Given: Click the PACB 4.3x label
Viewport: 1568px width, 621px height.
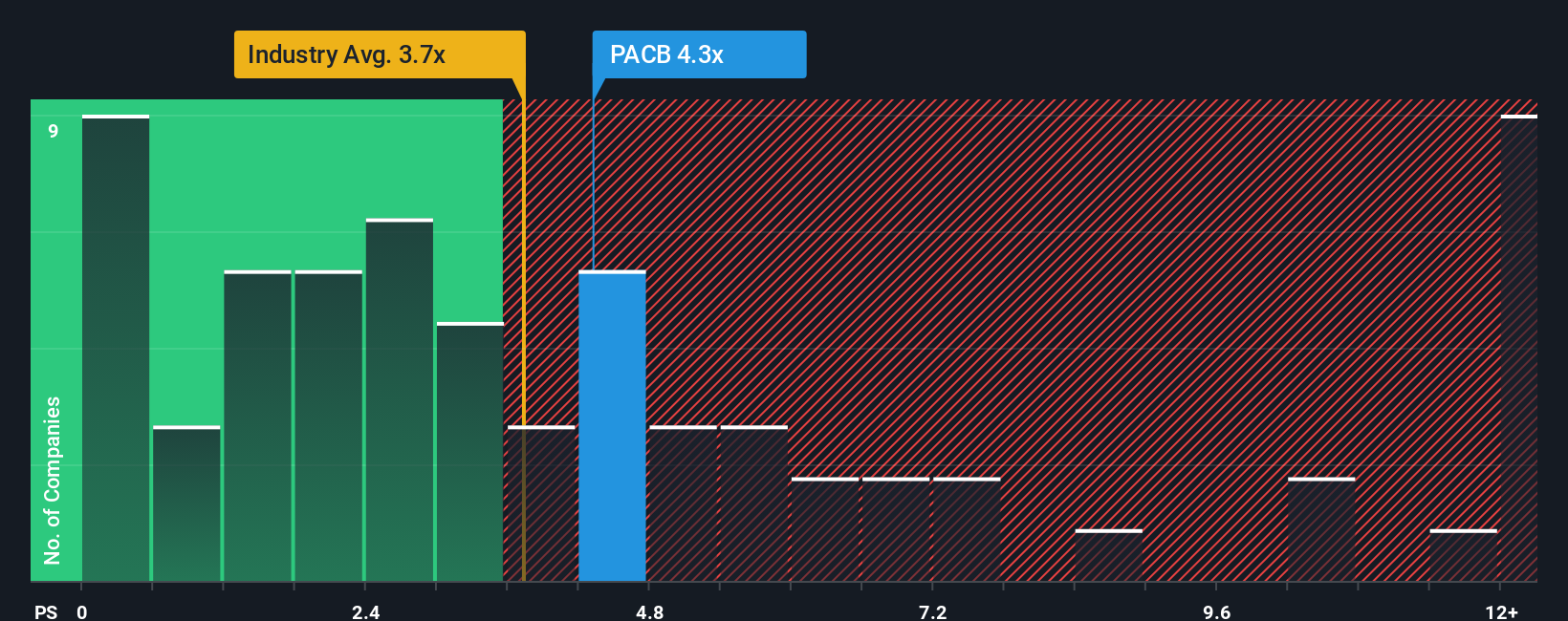Looking at the screenshot, I should tap(699, 54).
